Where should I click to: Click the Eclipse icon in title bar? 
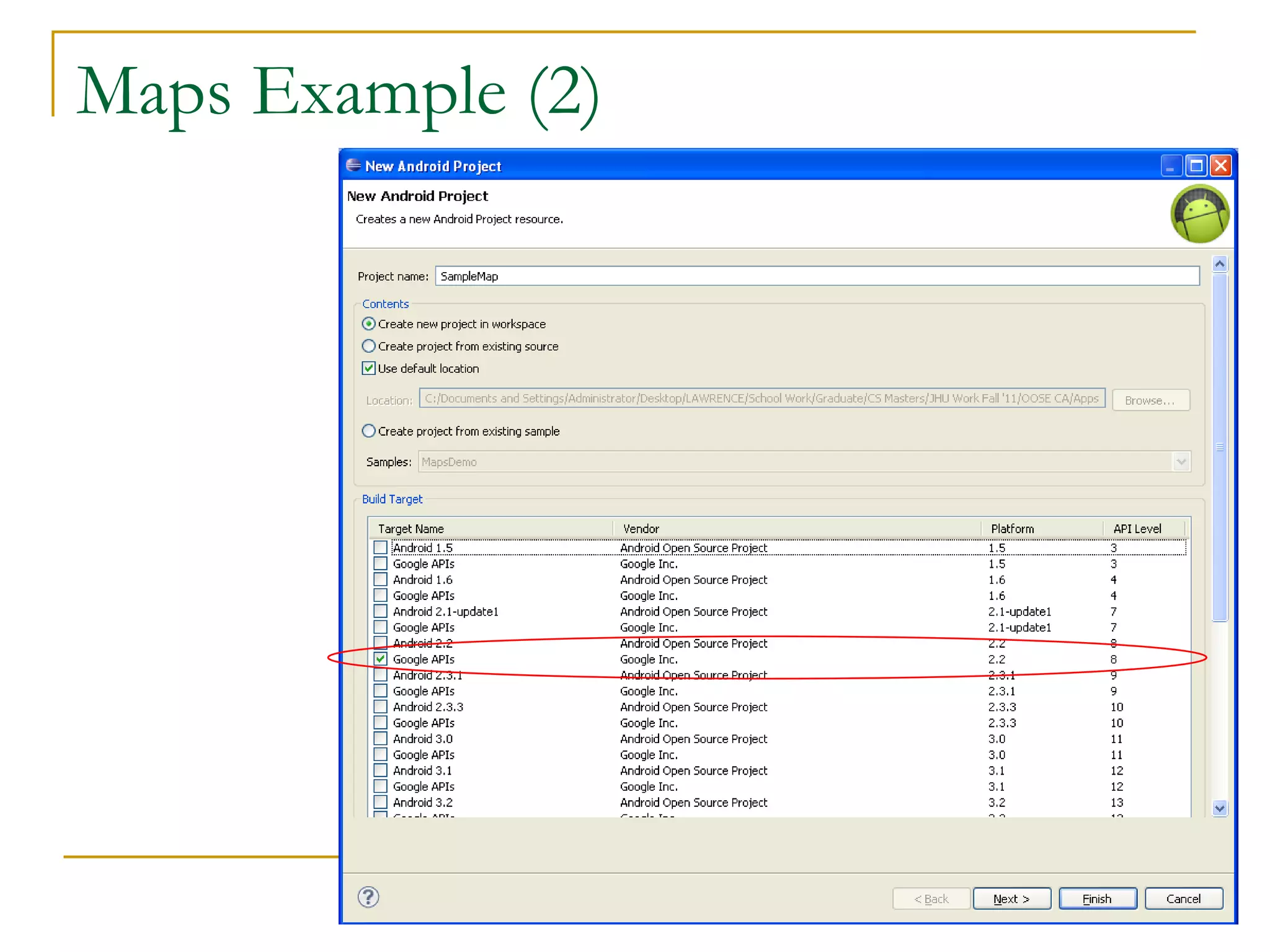[x=353, y=165]
